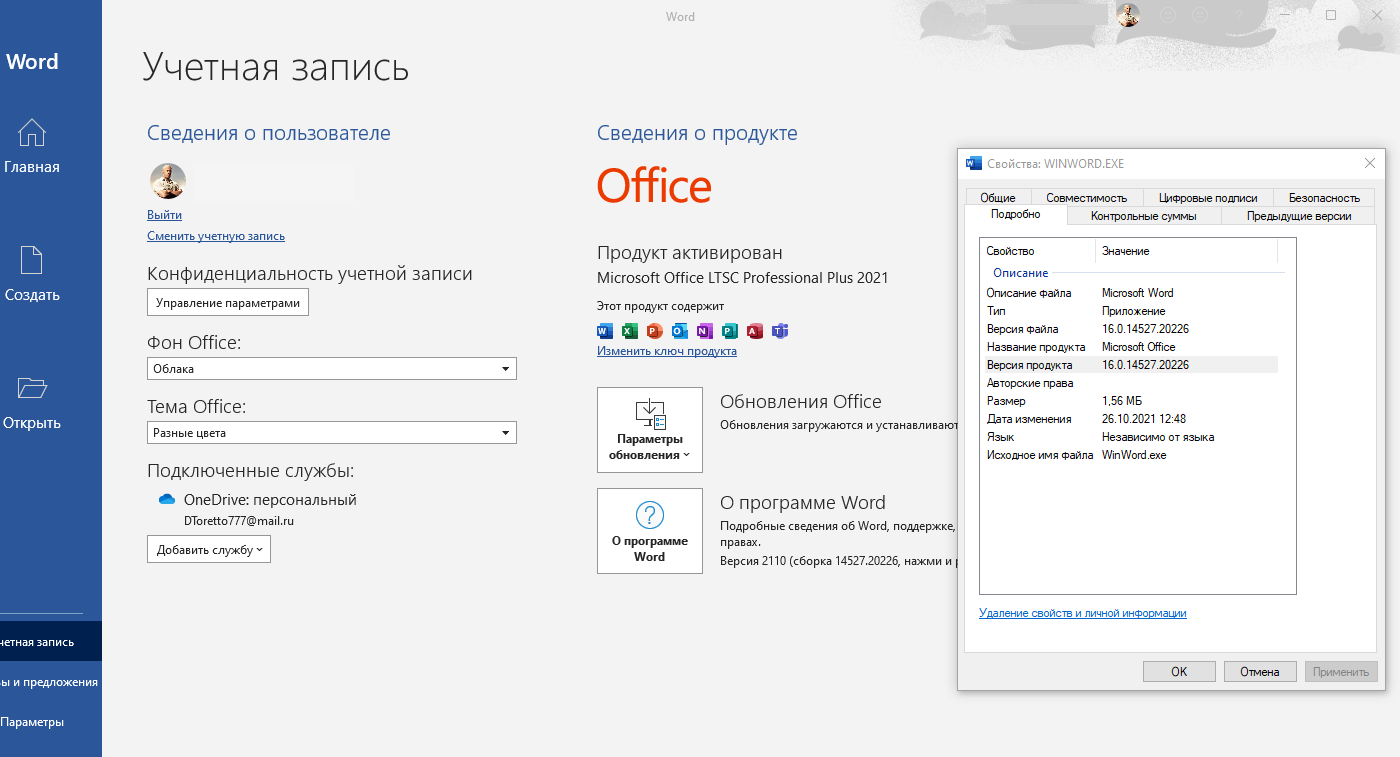Open the О программе Word button
This screenshot has height=757, width=1400.
650,531
